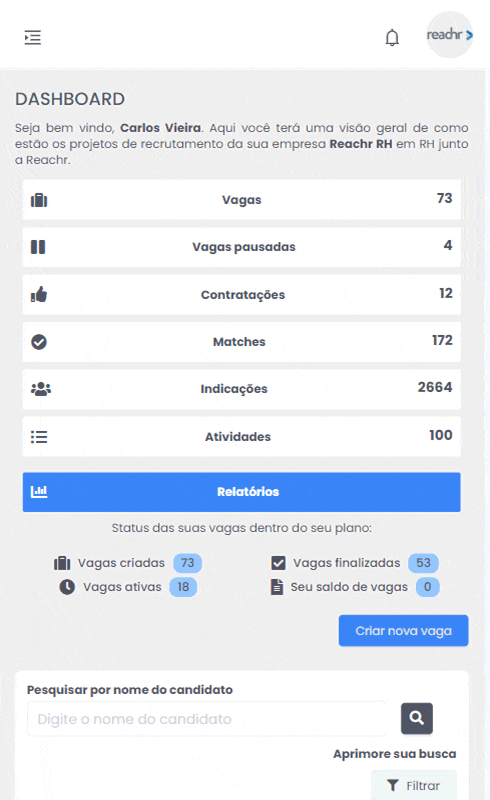The height and width of the screenshot is (800, 490).
Task: Click the Vagas finalizadas checkbox icon
Action: tap(278, 563)
